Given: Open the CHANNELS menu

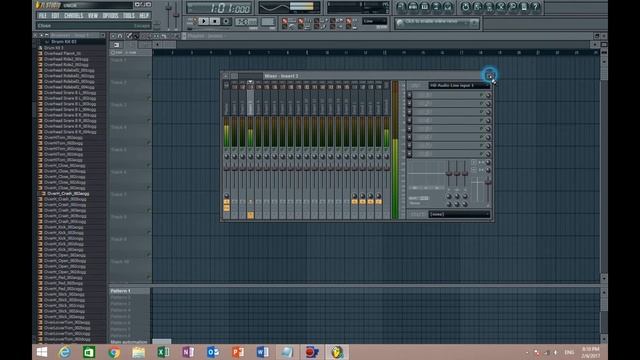Looking at the screenshot, I should (x=73, y=16).
